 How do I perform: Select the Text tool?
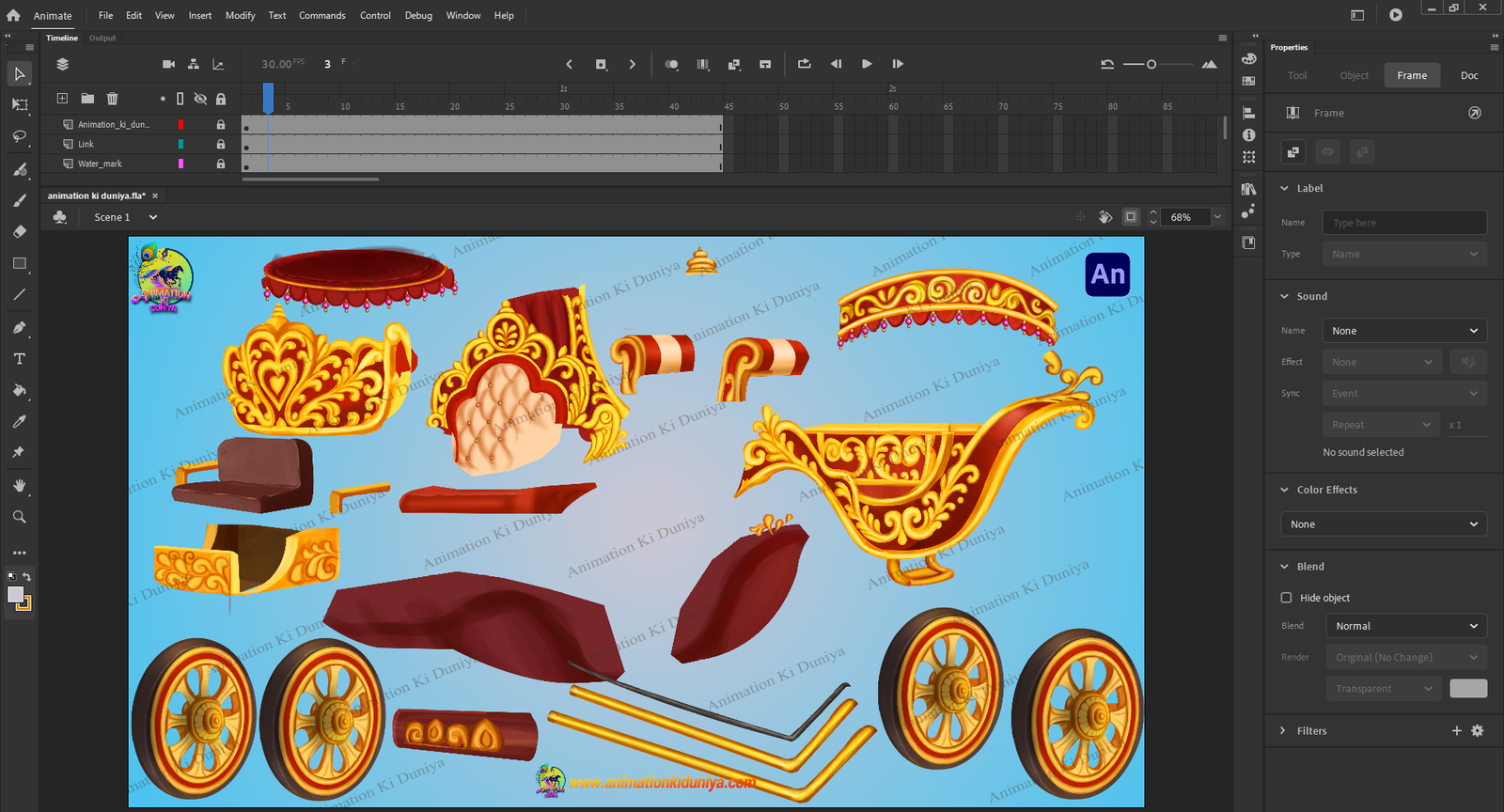[19, 359]
